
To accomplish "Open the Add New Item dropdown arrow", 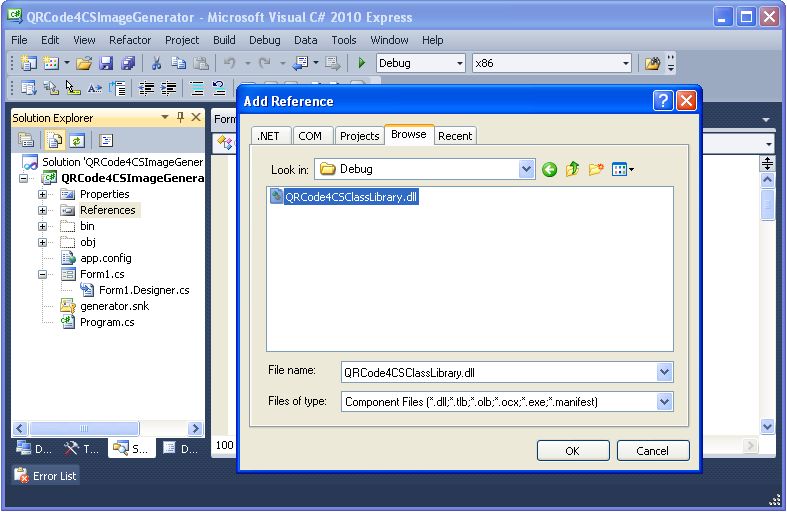I will coord(67,63).
